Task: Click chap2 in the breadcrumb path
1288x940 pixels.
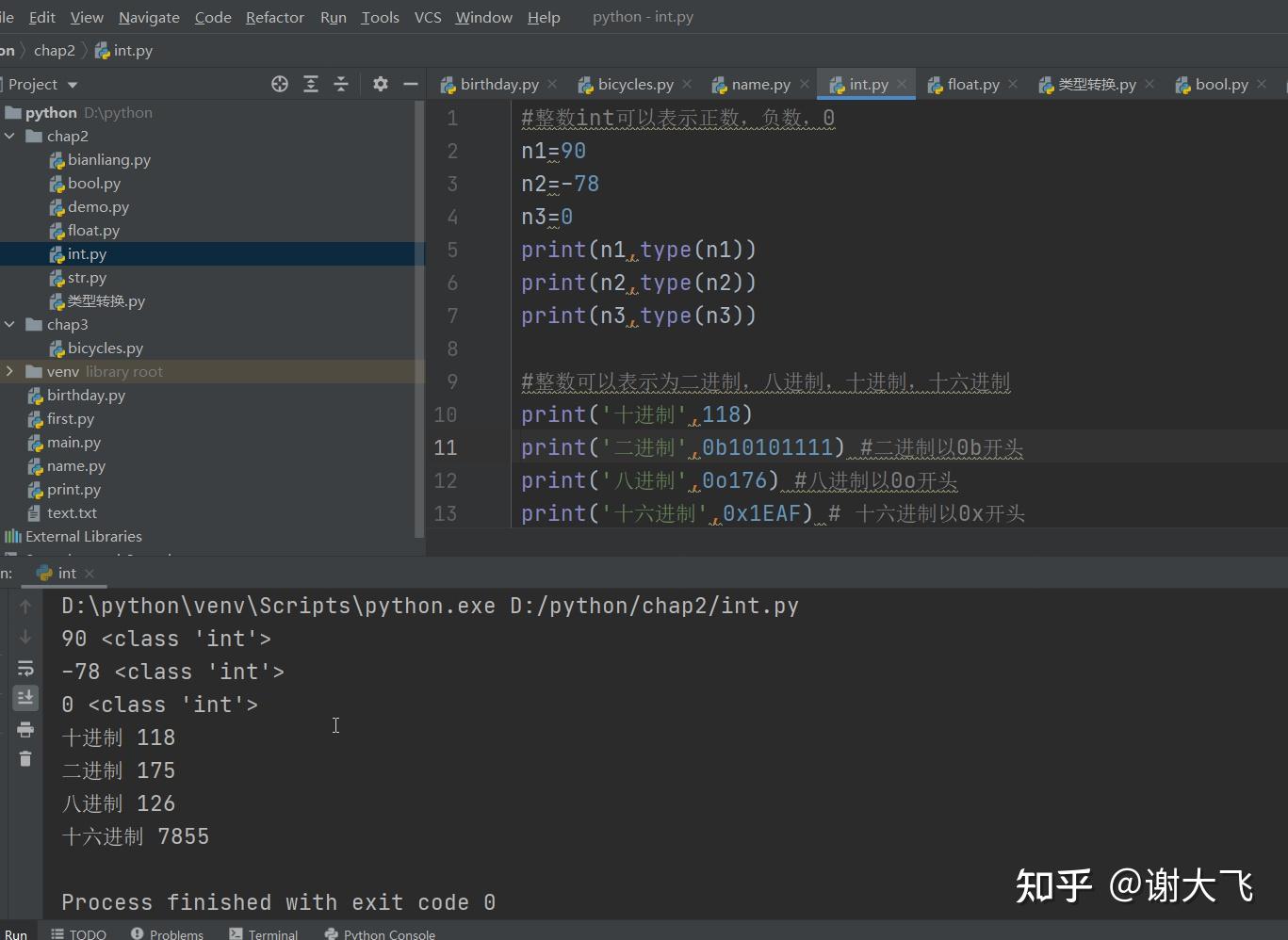Action: click(x=54, y=50)
